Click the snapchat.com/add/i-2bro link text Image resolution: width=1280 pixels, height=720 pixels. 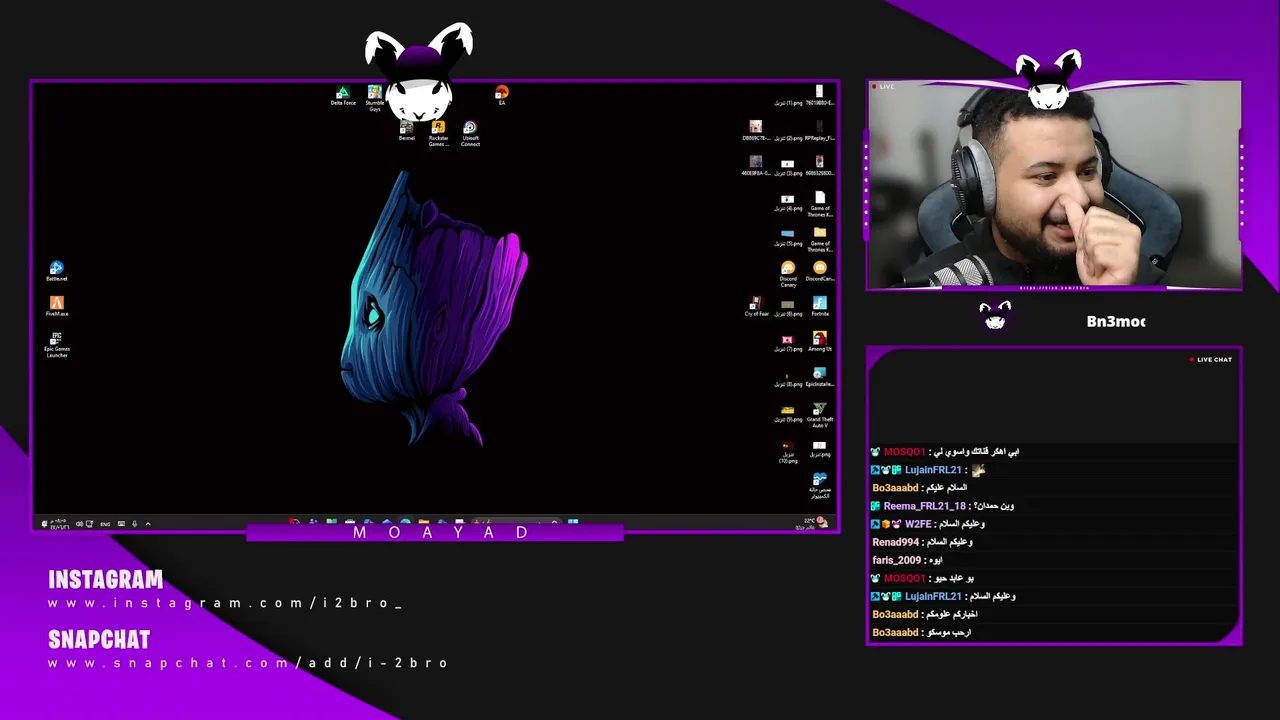[x=249, y=663]
